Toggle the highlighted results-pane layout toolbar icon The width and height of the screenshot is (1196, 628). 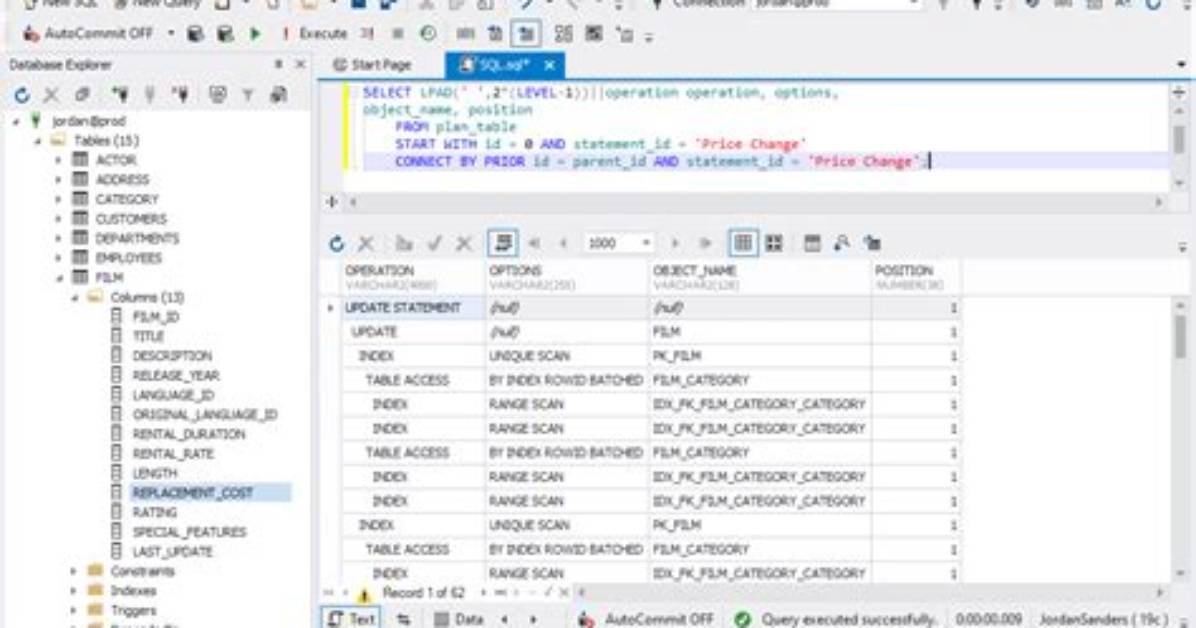pyautogui.click(x=526, y=34)
